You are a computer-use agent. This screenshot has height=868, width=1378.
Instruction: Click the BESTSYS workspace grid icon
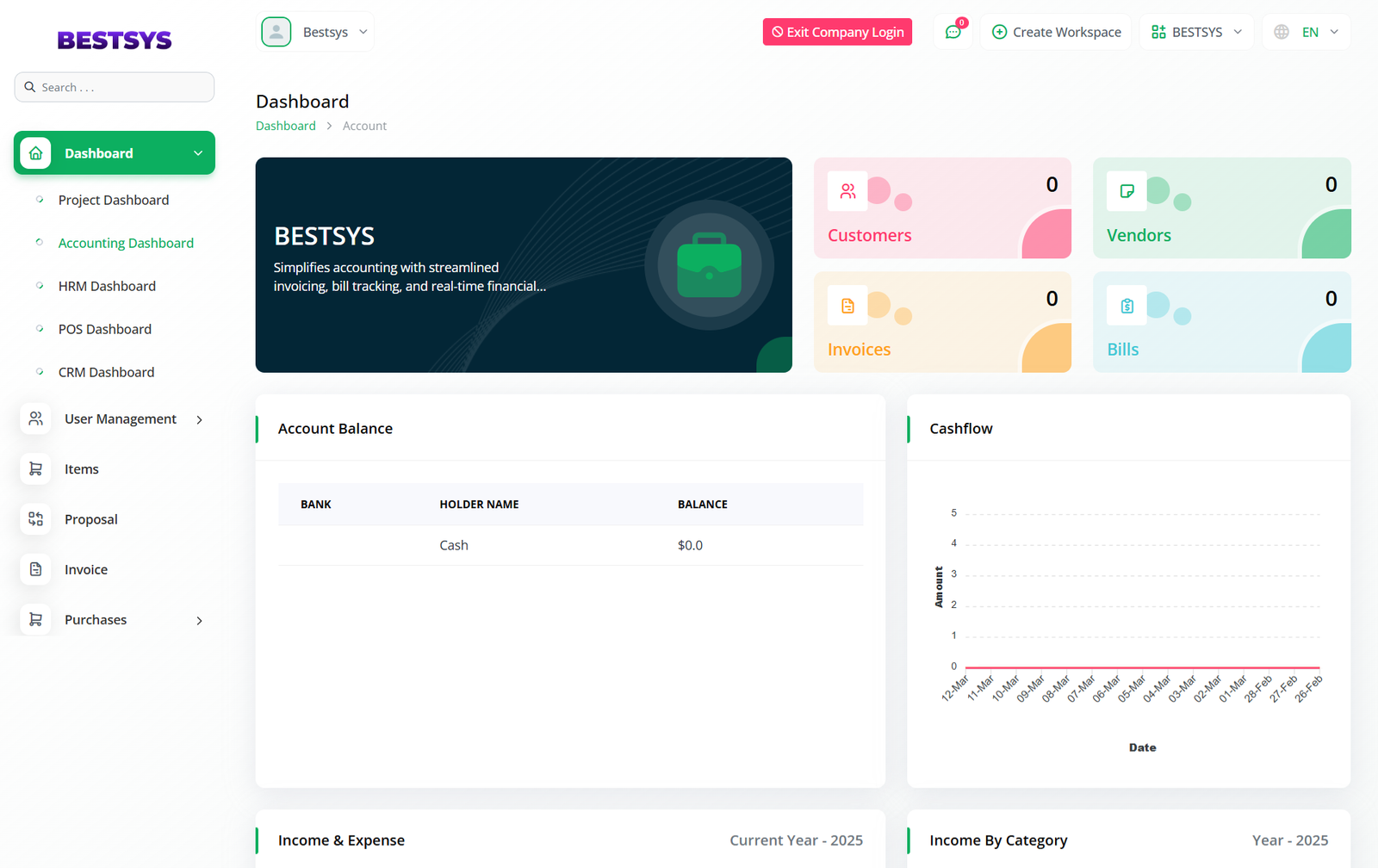tap(1158, 32)
